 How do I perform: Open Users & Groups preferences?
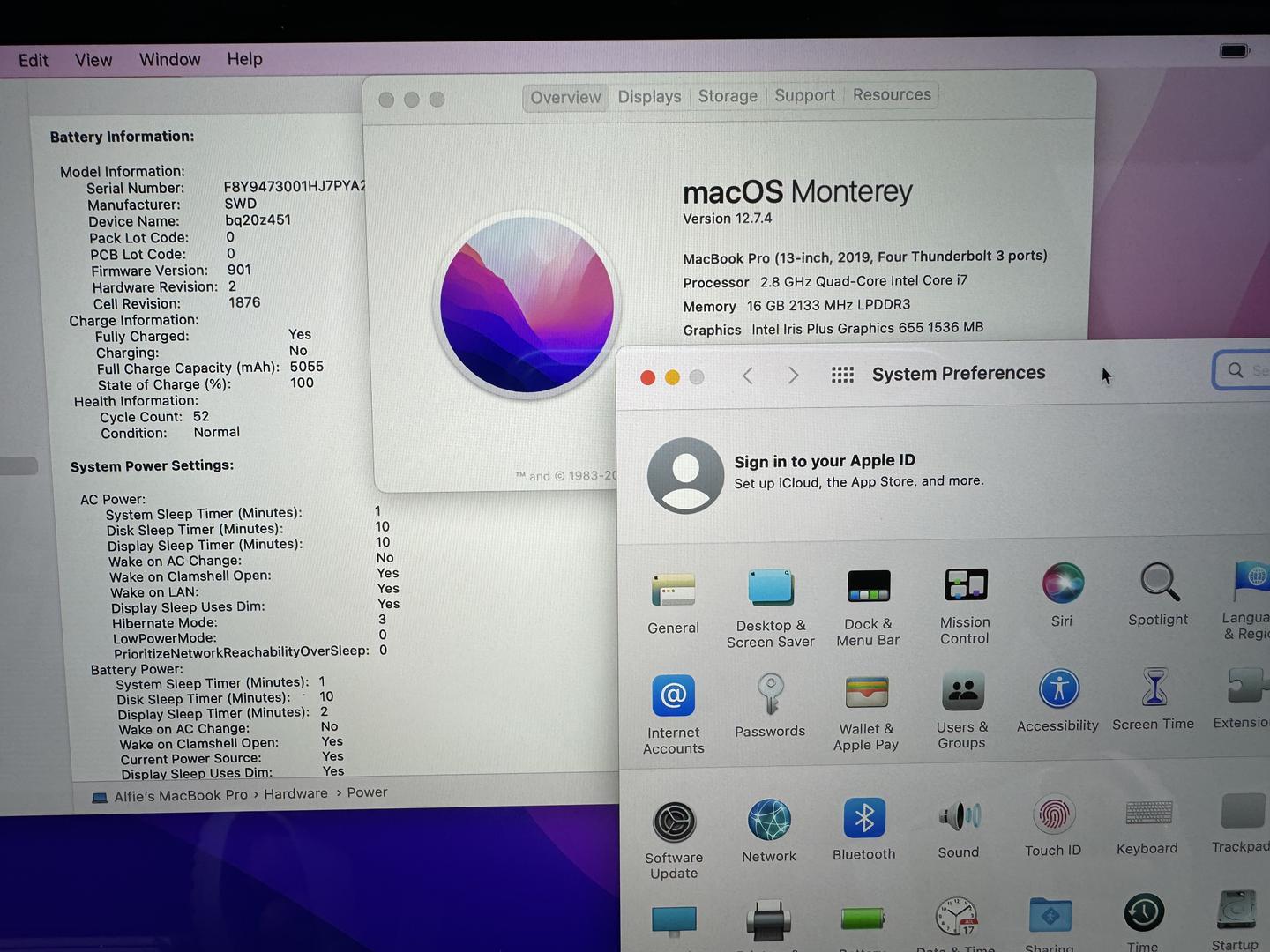pyautogui.click(x=963, y=710)
